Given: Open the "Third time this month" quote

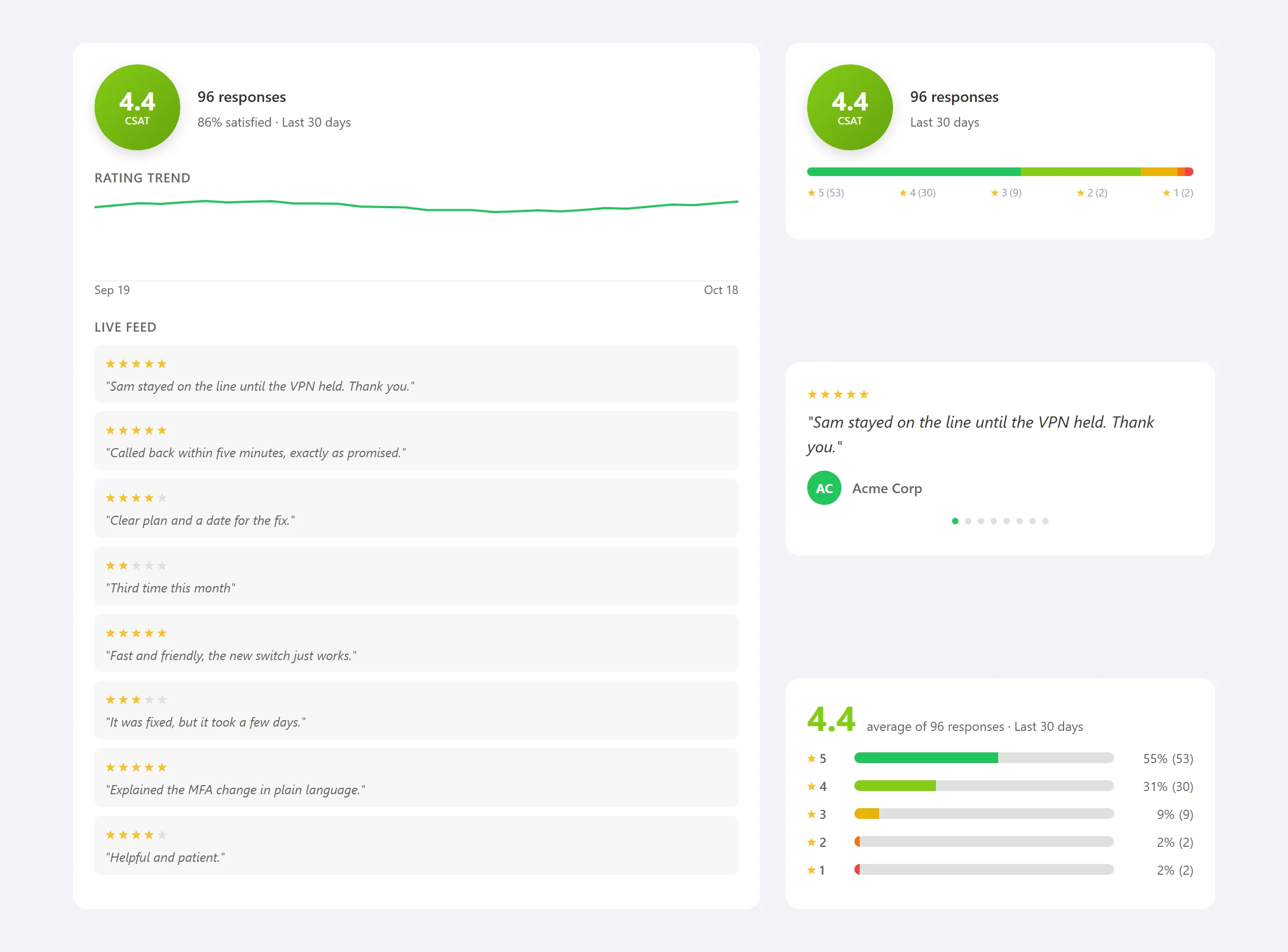Looking at the screenshot, I should click(x=171, y=588).
